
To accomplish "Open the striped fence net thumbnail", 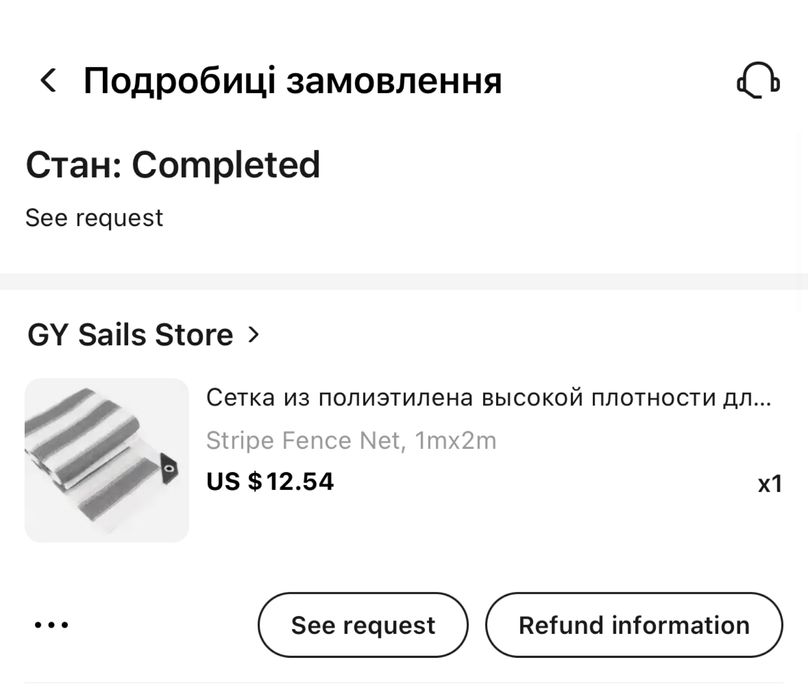I will click(x=106, y=460).
